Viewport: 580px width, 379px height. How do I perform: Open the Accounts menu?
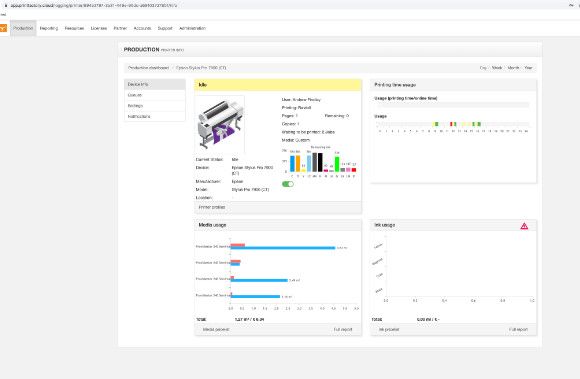(142, 28)
